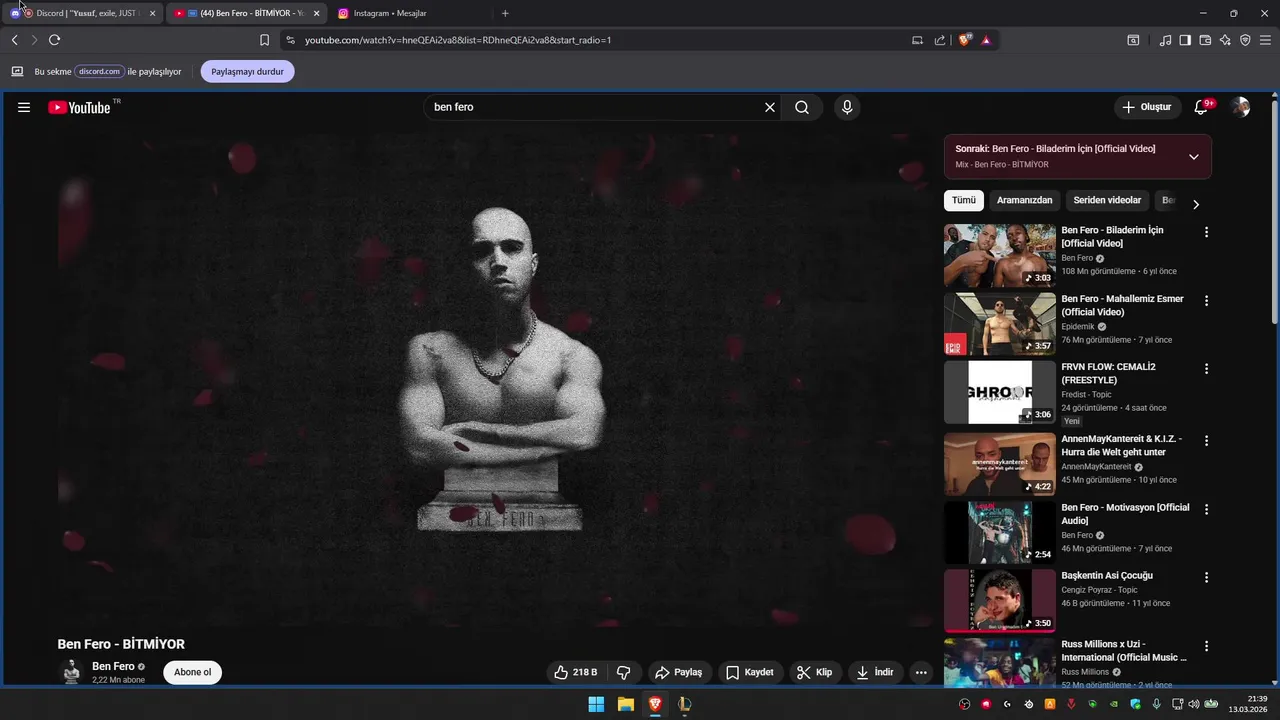
Task: Click the URL address bar
Action: [x=600, y=40]
